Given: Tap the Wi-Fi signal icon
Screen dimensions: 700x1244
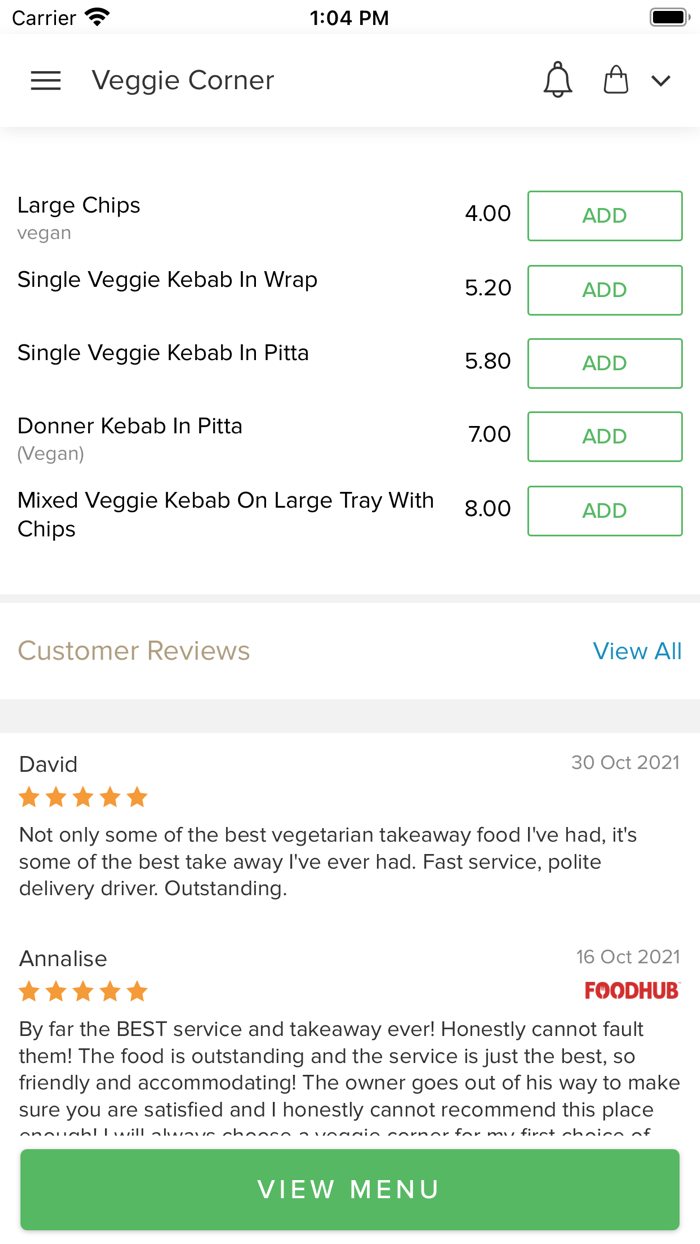Looking at the screenshot, I should coord(97,17).
